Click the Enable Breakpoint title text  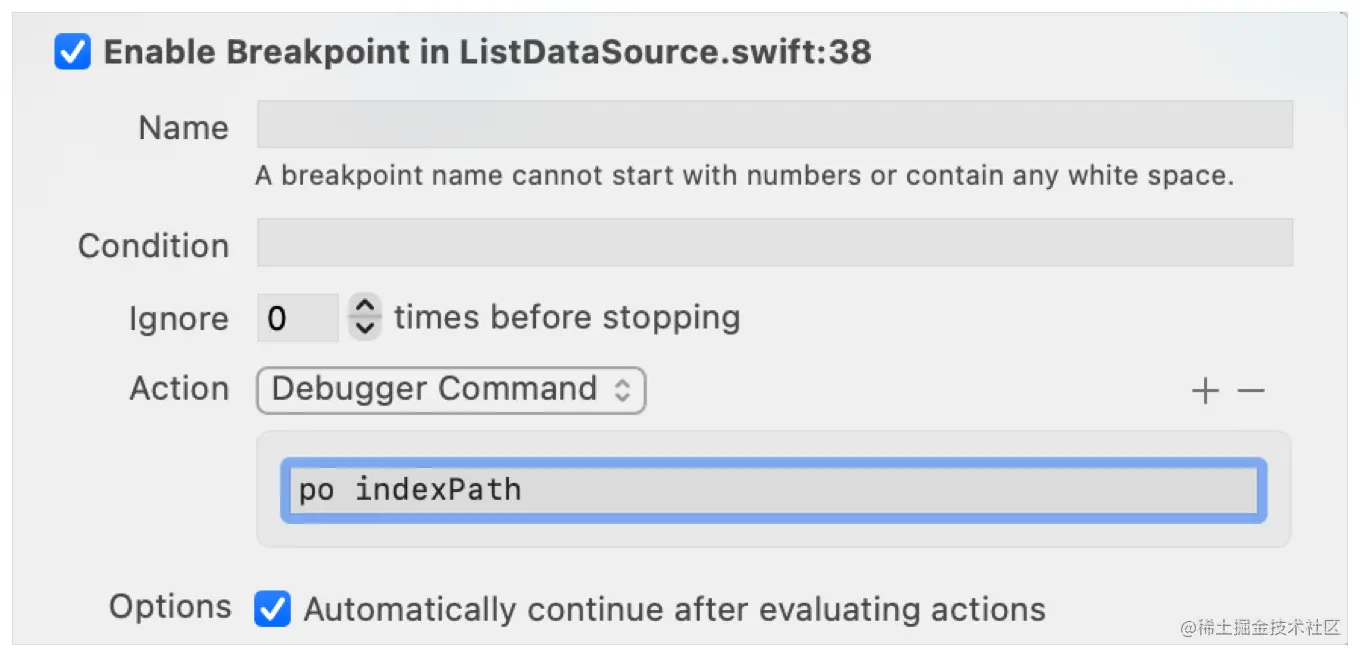[490, 51]
